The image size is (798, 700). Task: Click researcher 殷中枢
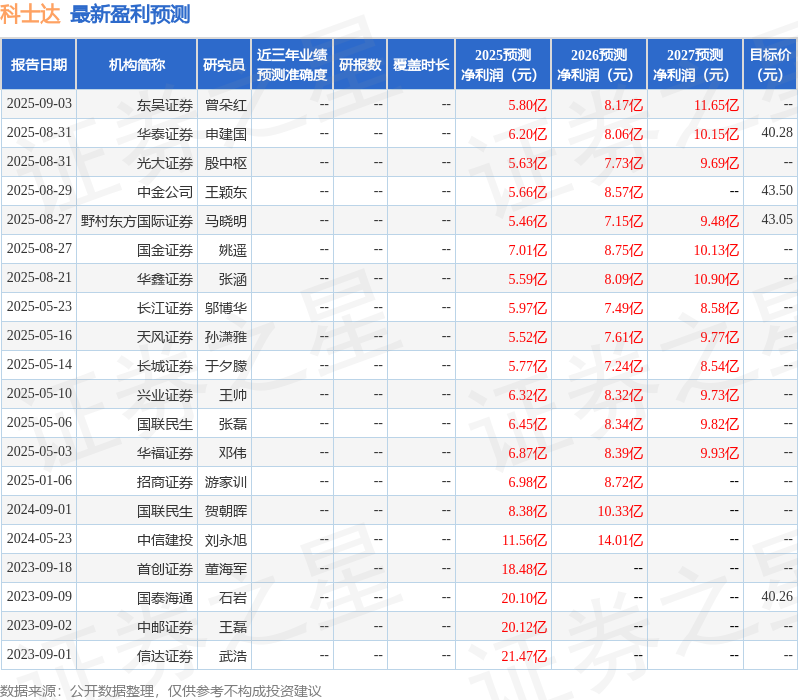point(226,163)
